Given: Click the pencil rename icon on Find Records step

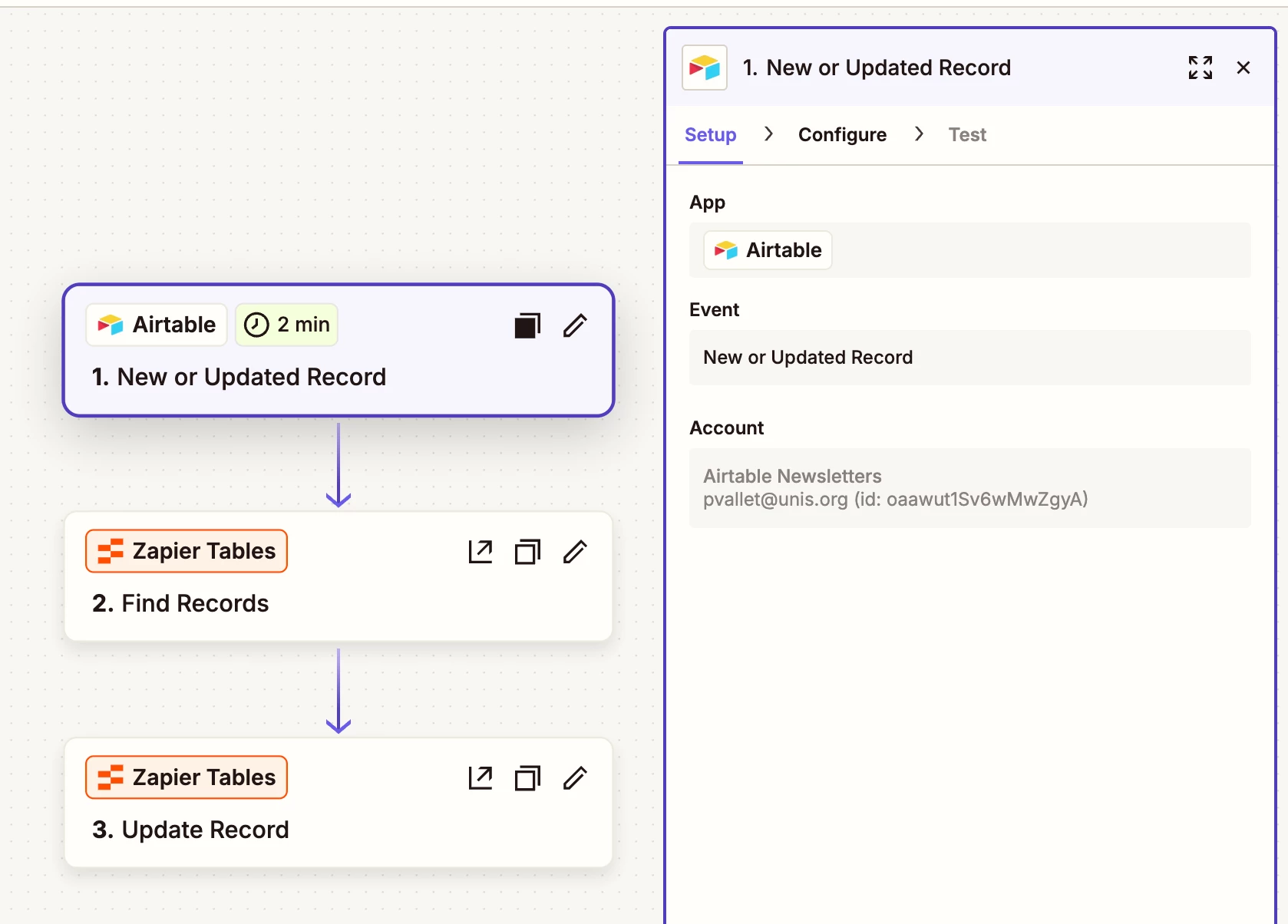Looking at the screenshot, I should [575, 552].
